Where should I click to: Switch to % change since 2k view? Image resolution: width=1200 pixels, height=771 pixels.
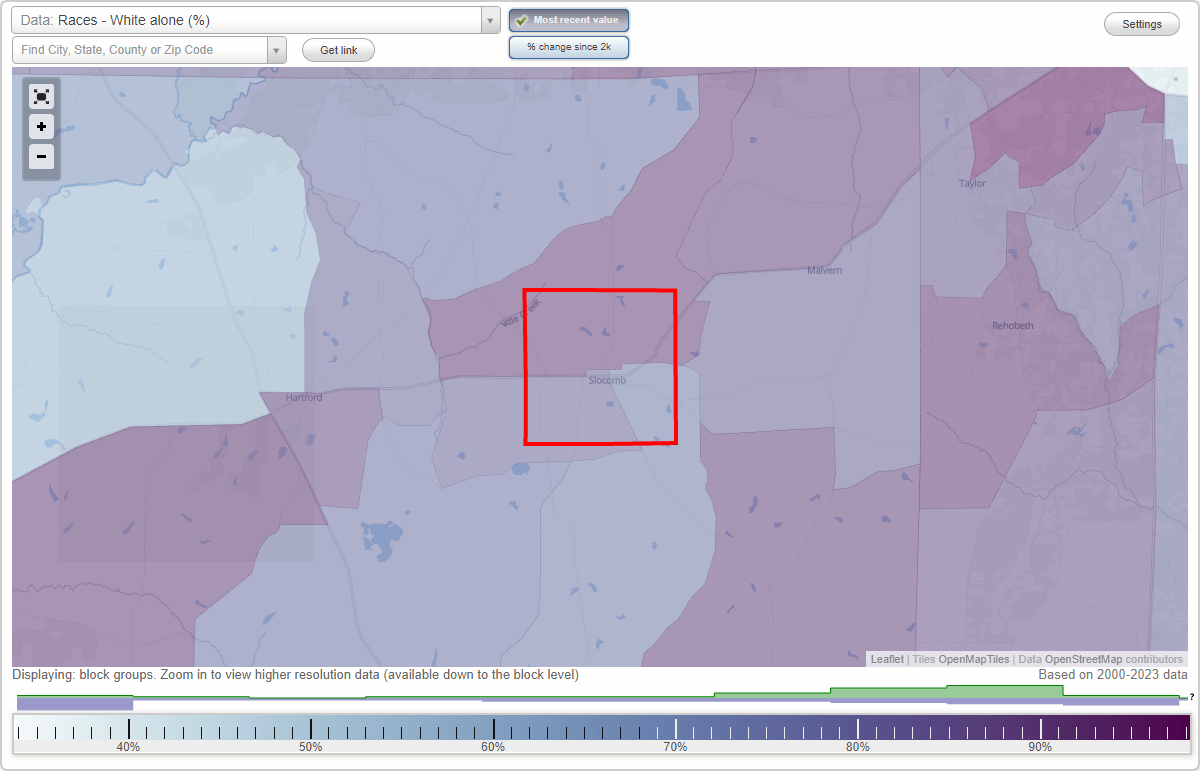(568, 46)
